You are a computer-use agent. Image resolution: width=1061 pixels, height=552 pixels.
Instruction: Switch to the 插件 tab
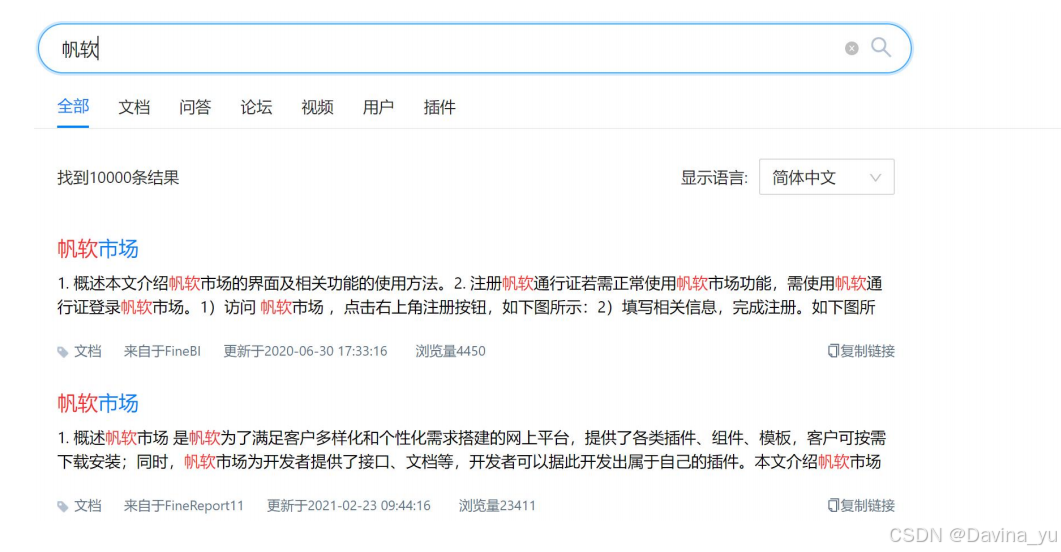(439, 107)
